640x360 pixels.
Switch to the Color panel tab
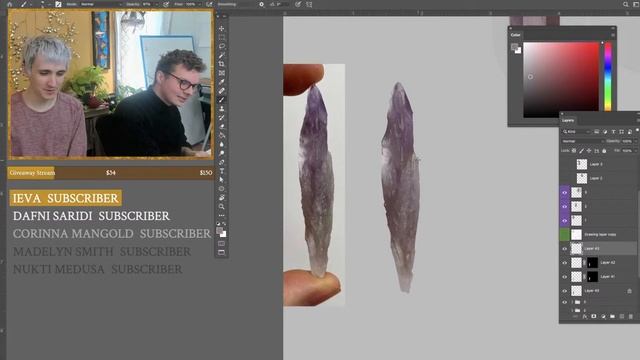click(x=516, y=35)
